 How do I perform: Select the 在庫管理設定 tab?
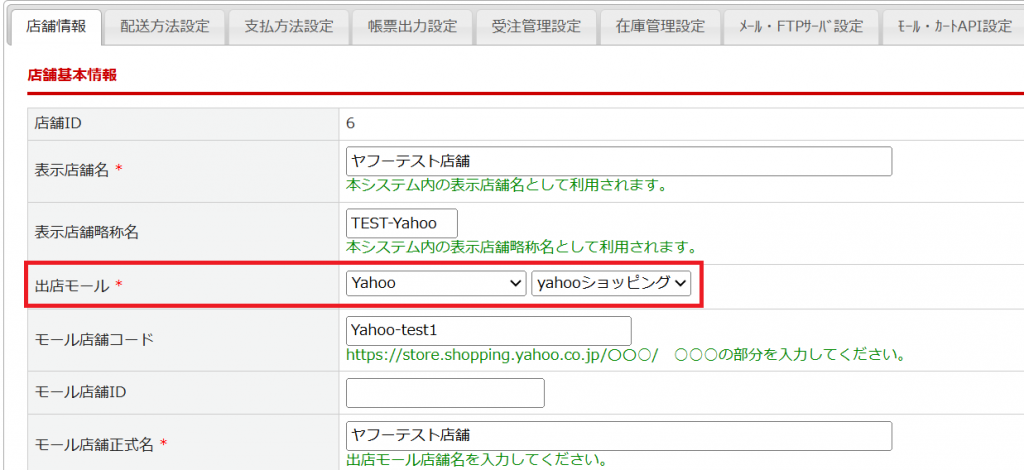pyautogui.click(x=660, y=27)
